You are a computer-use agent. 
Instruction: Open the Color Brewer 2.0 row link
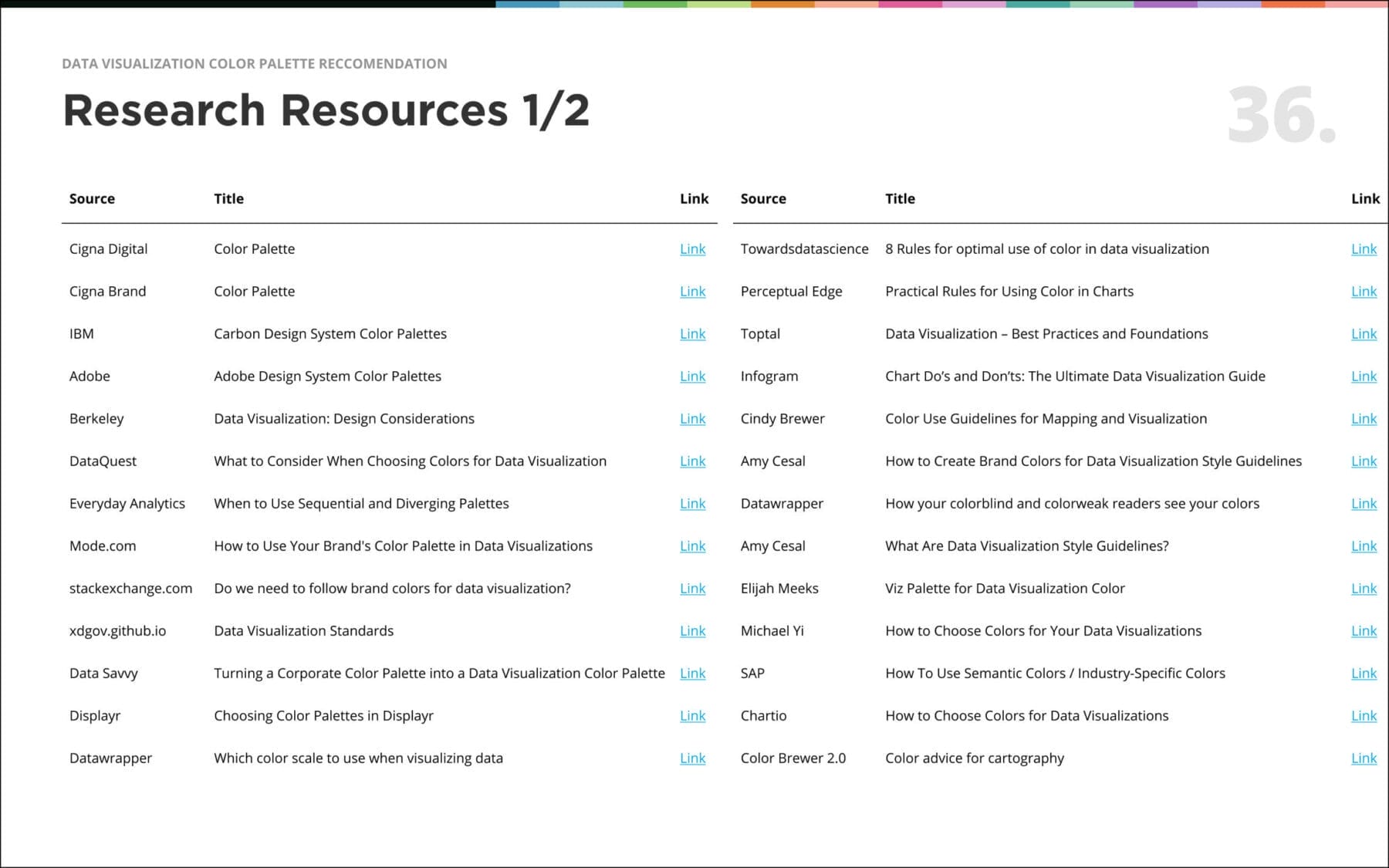click(1364, 758)
